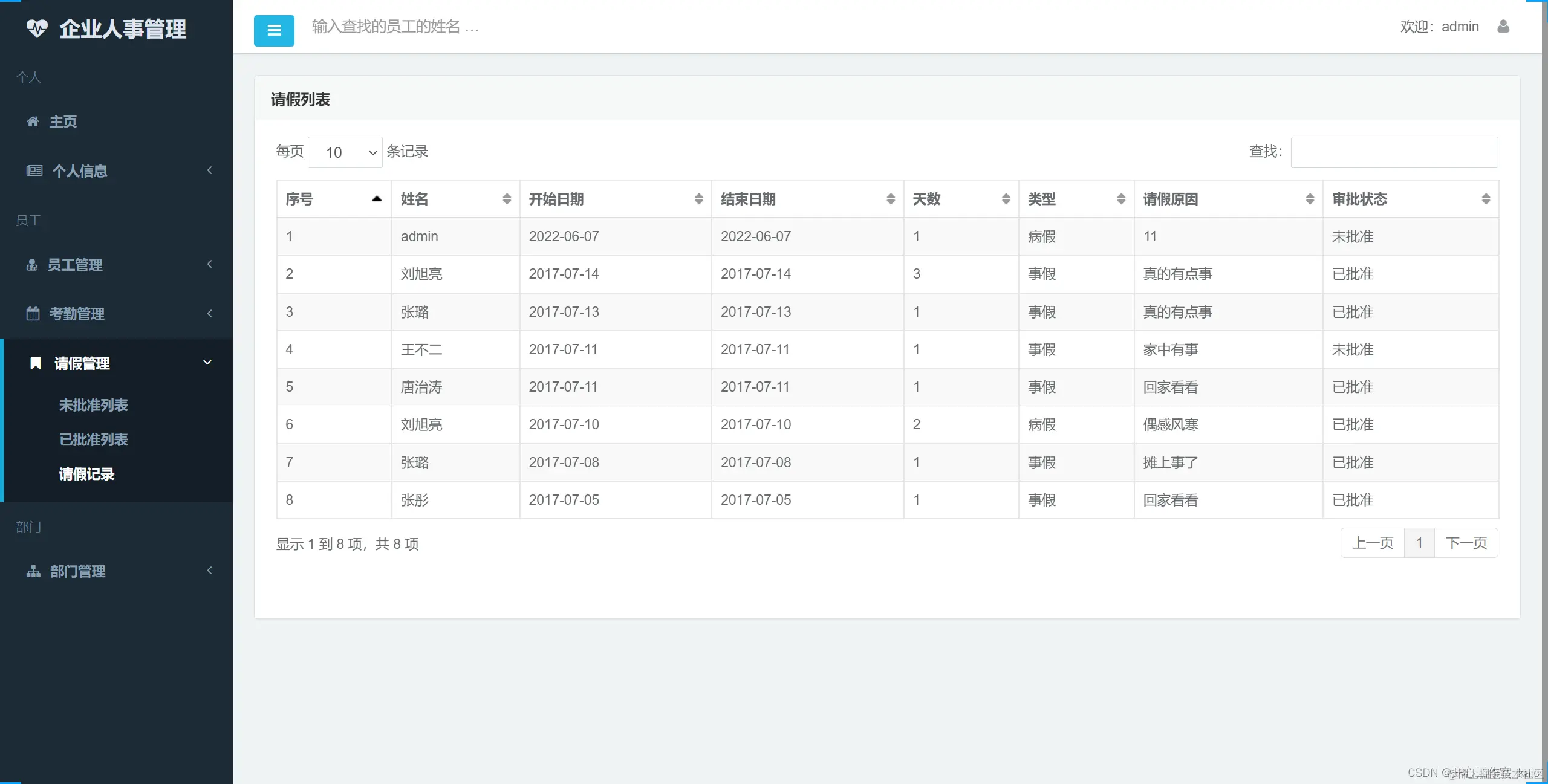
Task: Click the user avatar icon
Action: [x=1503, y=27]
